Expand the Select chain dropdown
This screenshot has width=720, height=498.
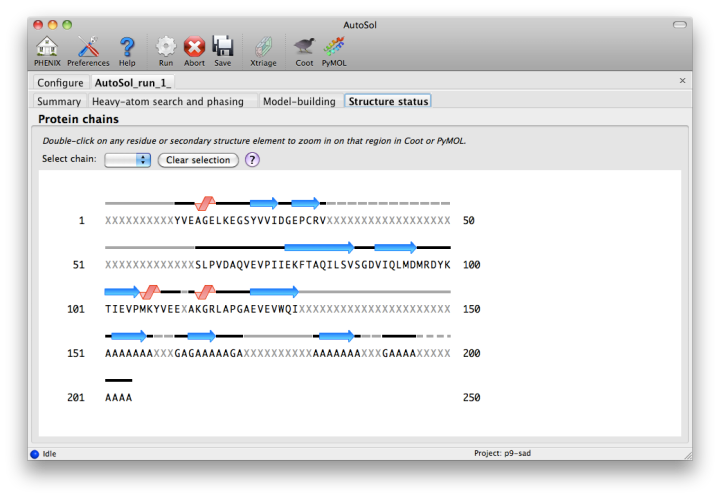[128, 160]
